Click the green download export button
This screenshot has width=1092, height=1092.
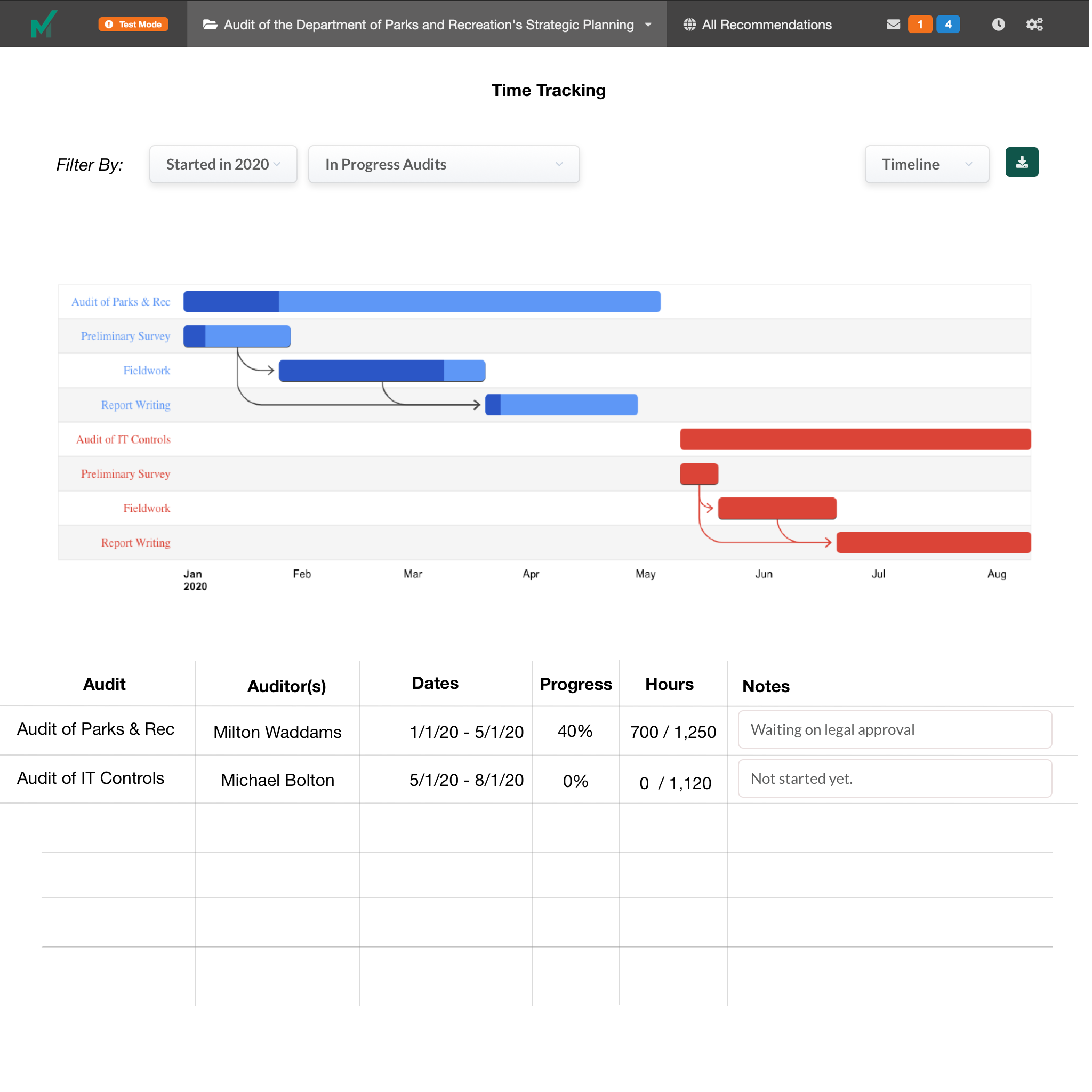tap(1021, 162)
